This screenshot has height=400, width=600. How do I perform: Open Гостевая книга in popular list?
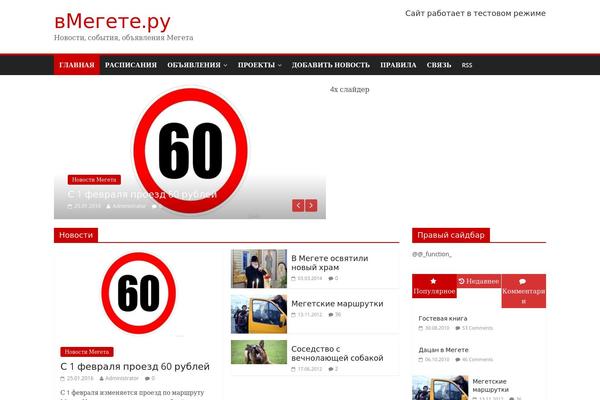(443, 318)
